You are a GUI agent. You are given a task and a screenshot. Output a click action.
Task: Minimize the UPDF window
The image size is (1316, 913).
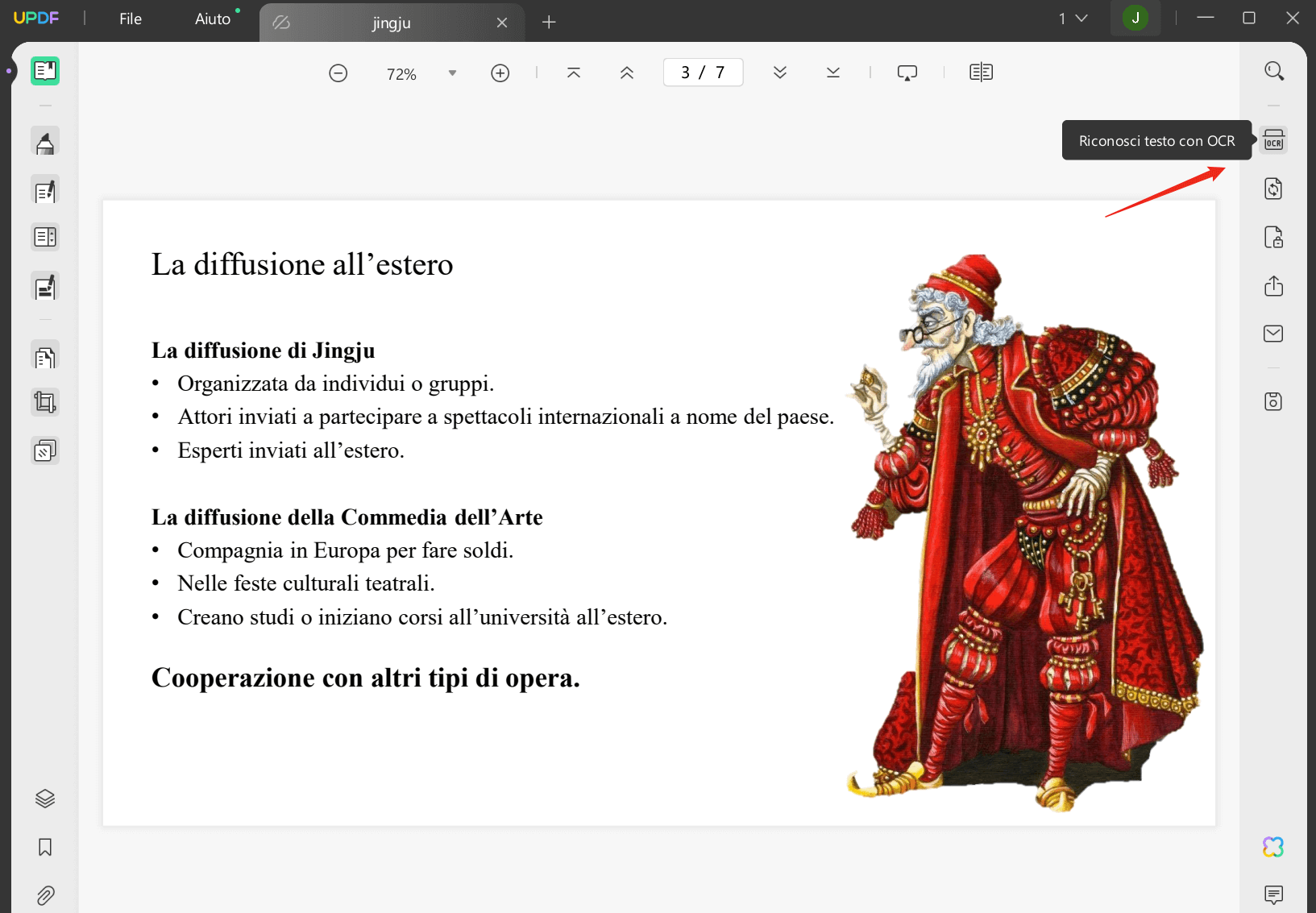pos(1206,18)
